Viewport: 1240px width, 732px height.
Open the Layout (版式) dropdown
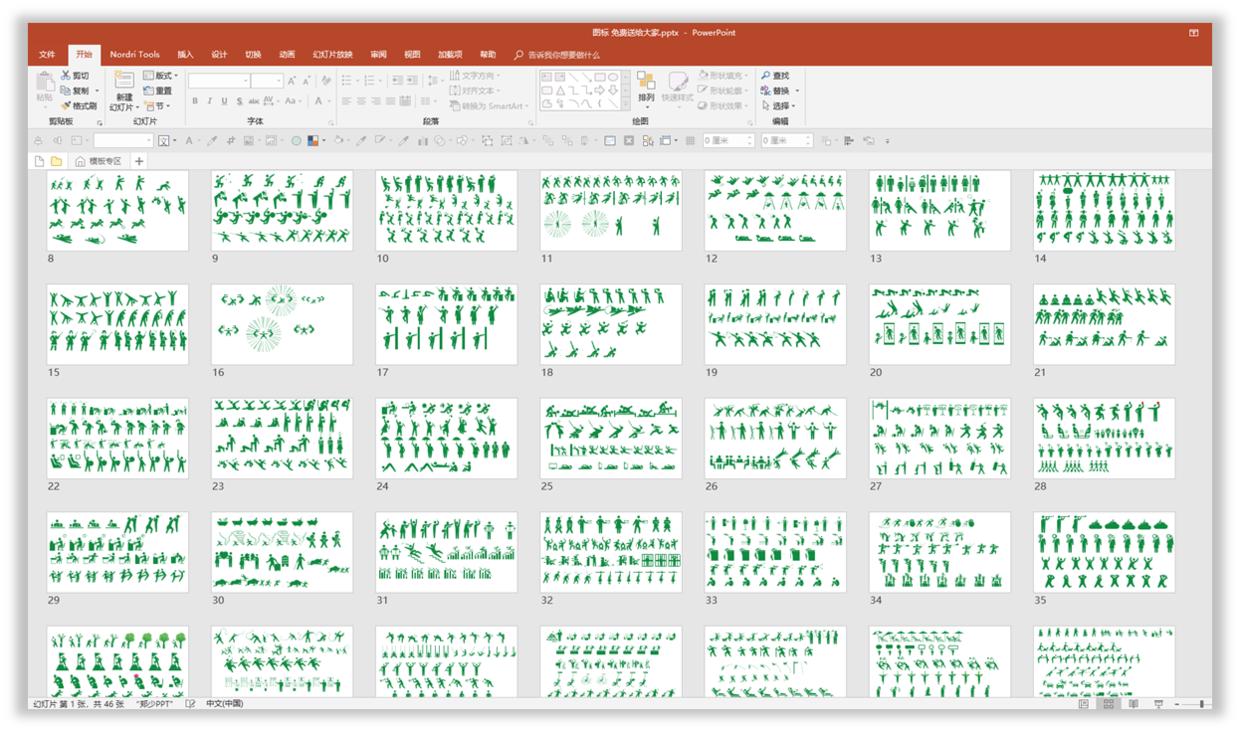click(161, 76)
